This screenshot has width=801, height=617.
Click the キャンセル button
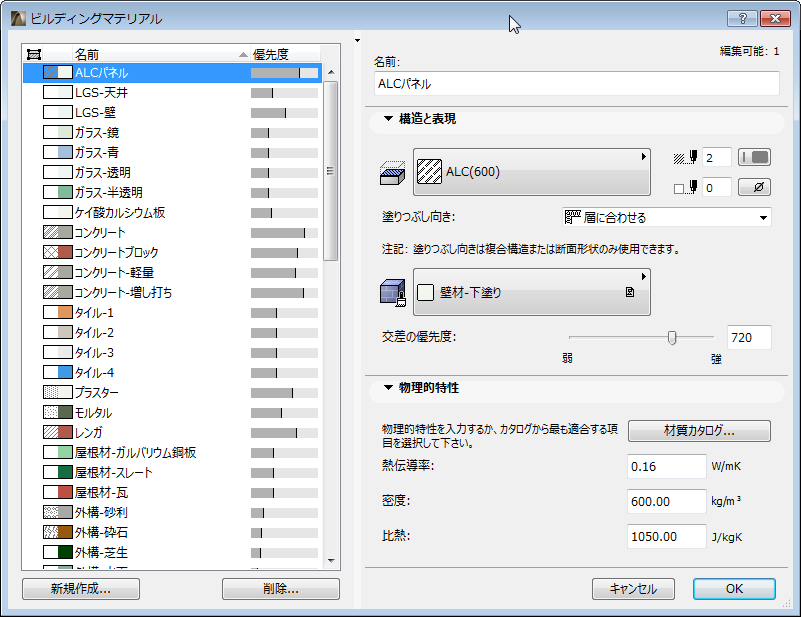point(633,589)
